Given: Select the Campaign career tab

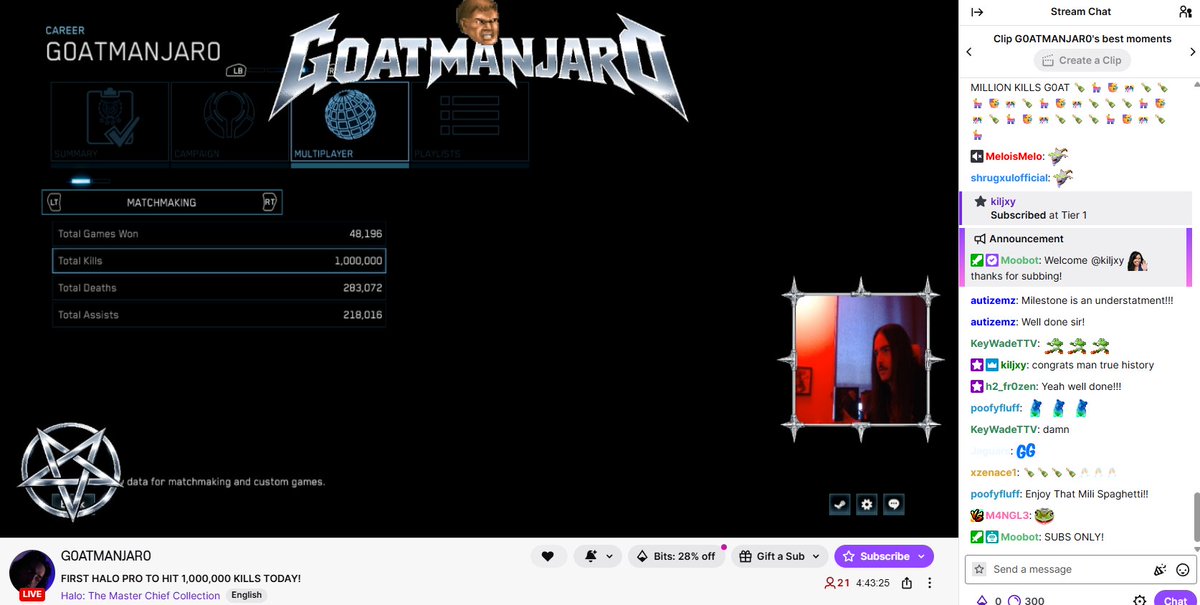Looking at the screenshot, I should (x=230, y=123).
